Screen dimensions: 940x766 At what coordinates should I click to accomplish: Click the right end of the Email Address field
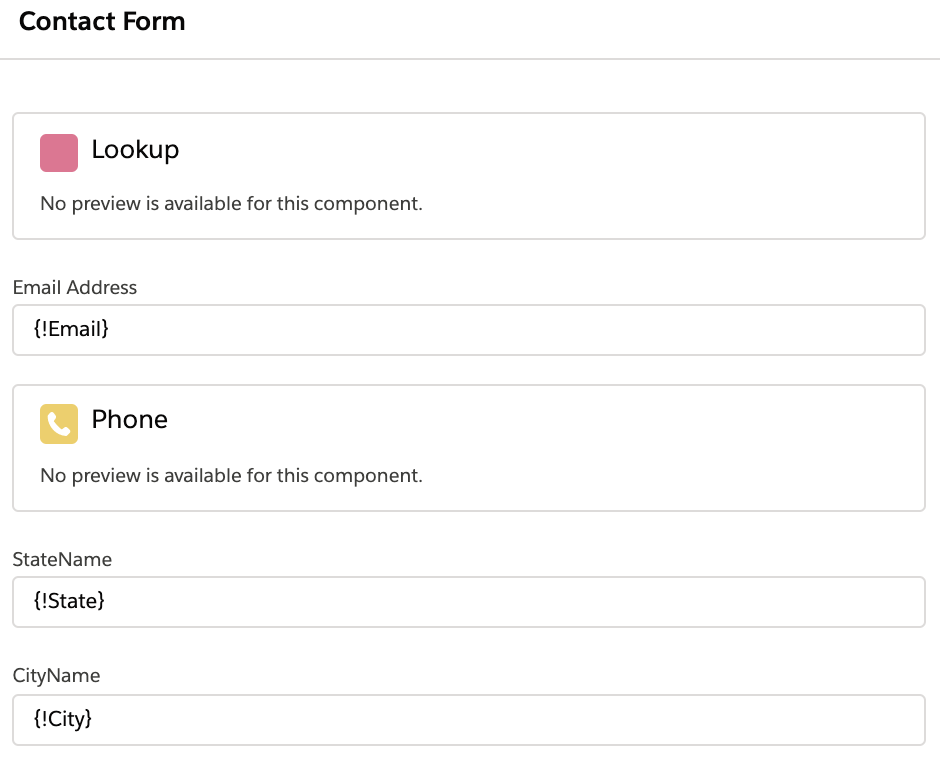[900, 330]
